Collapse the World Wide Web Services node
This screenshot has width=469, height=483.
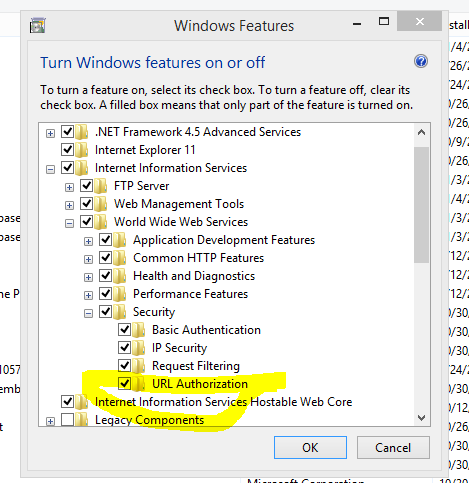69,224
